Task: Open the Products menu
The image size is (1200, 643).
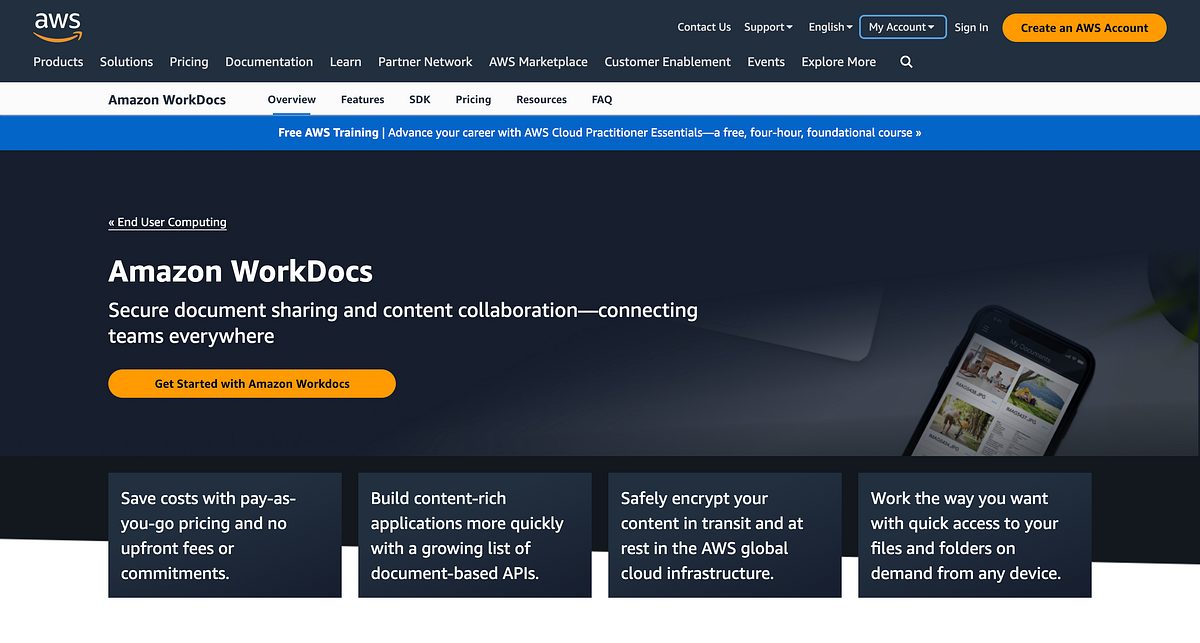Action: 58,62
